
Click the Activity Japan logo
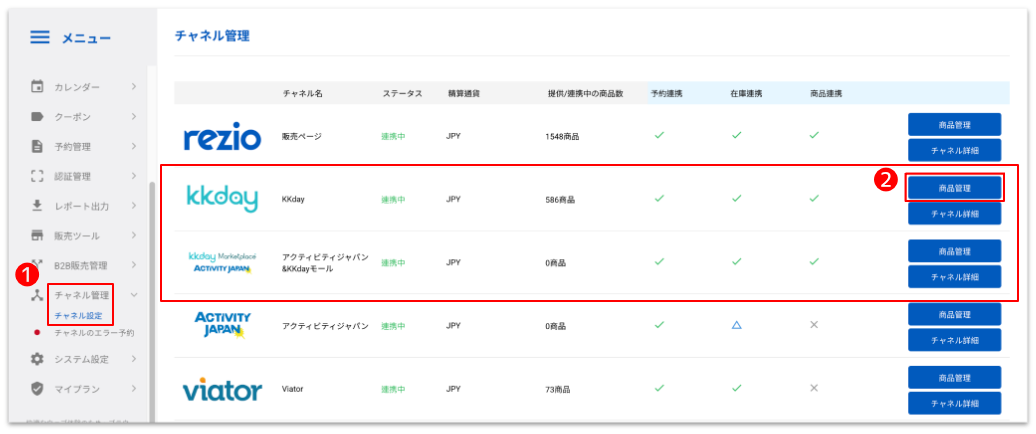tap(223, 325)
